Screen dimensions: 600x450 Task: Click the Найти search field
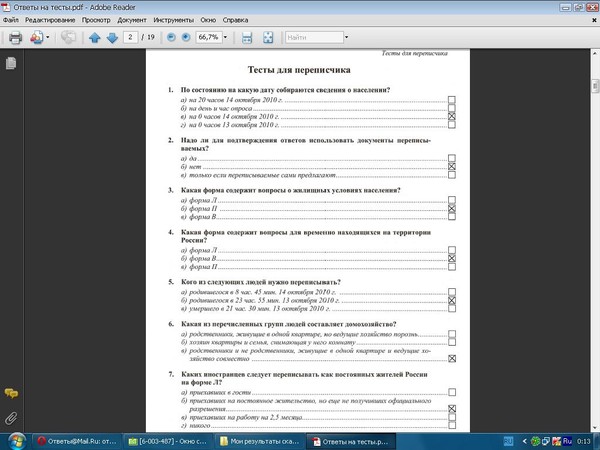coord(314,37)
